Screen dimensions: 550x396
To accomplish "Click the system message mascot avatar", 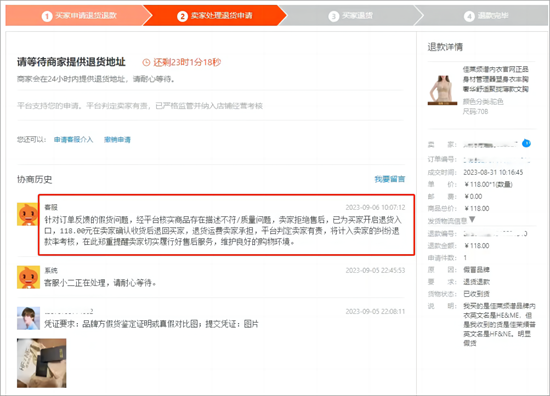I will click(x=28, y=277).
